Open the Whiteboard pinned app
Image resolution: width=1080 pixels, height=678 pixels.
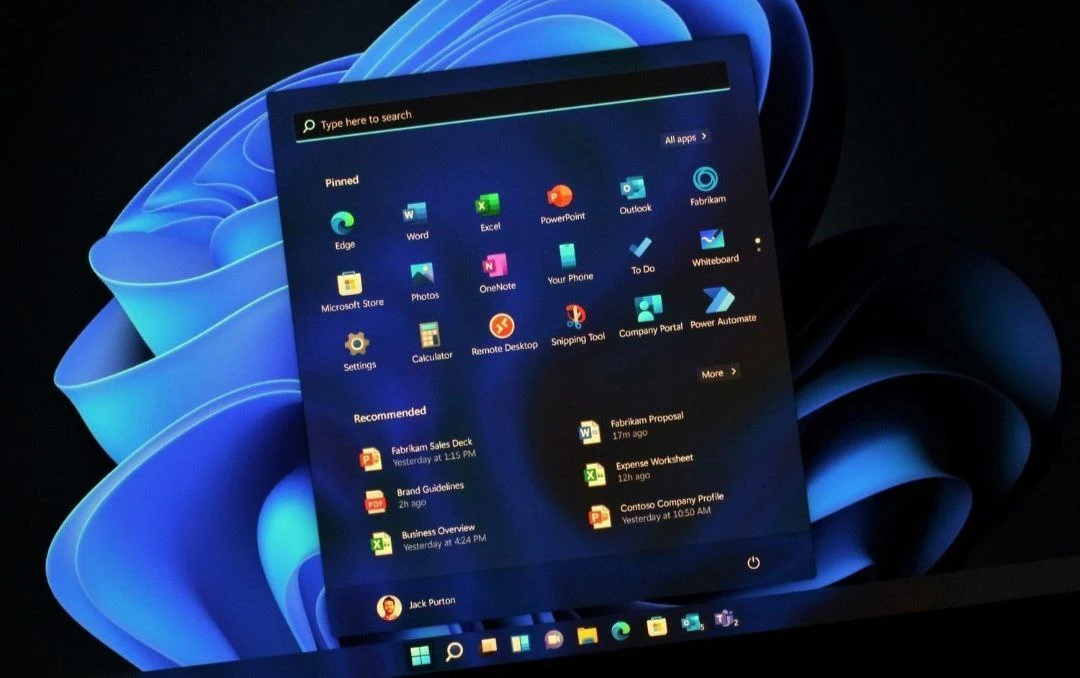tap(714, 246)
